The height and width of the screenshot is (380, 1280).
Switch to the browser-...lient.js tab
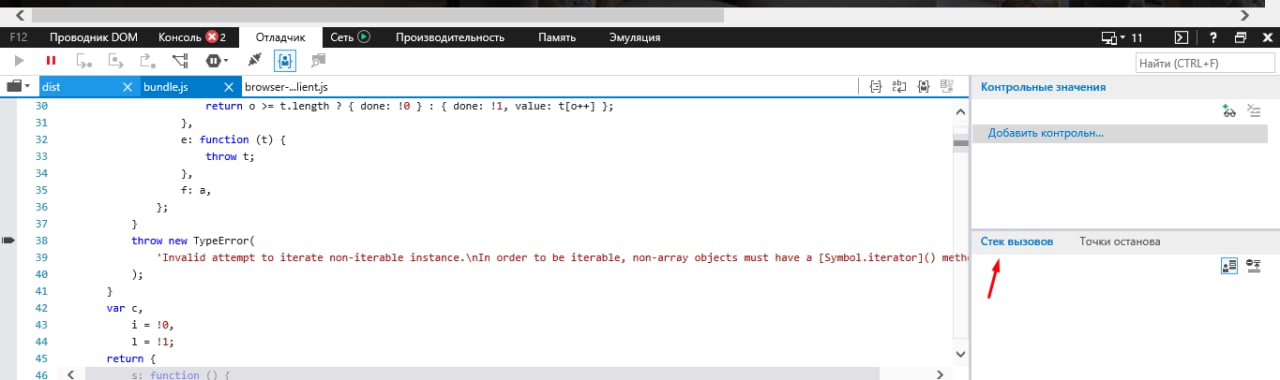286,87
